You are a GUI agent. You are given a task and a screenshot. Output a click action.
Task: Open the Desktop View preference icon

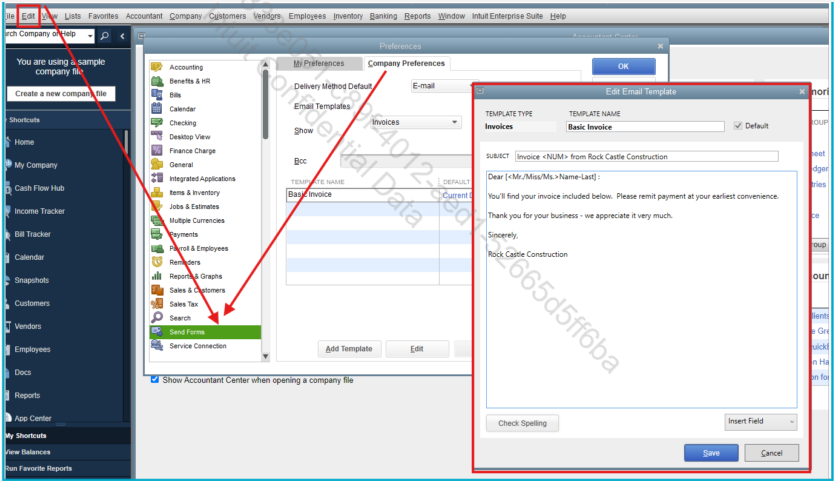157,136
